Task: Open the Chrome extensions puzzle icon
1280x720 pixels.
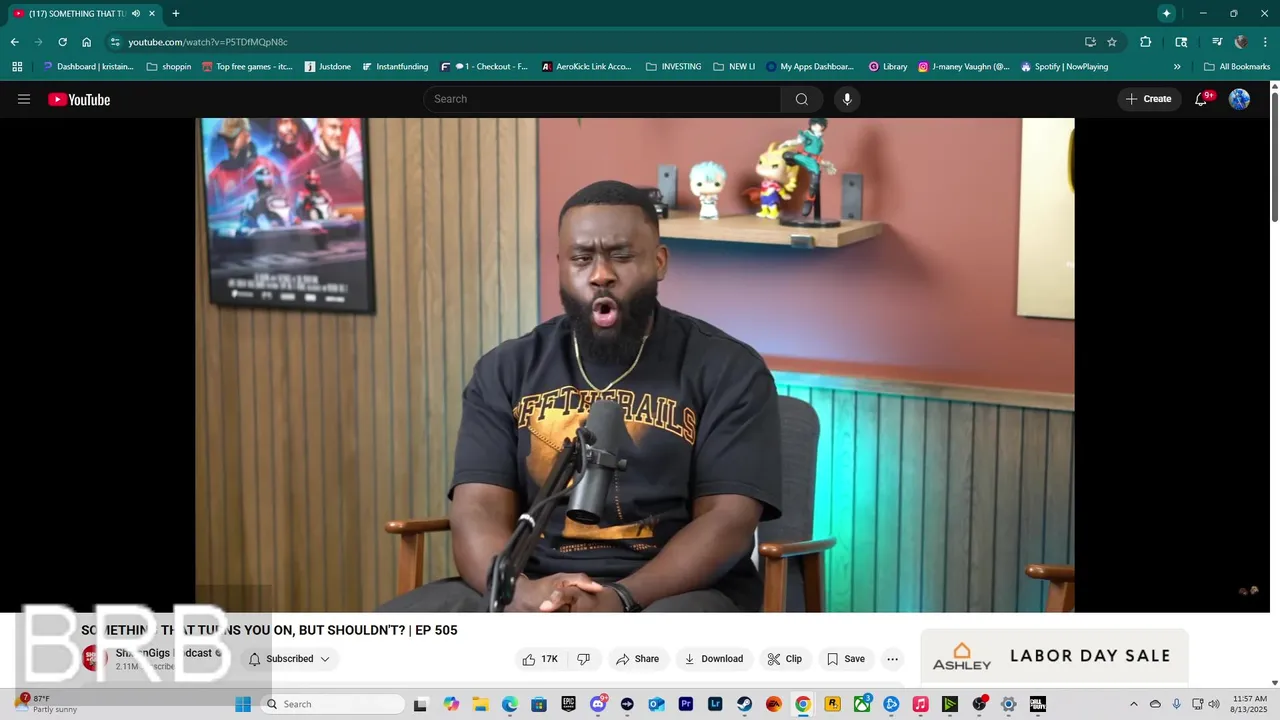Action: [x=1146, y=42]
